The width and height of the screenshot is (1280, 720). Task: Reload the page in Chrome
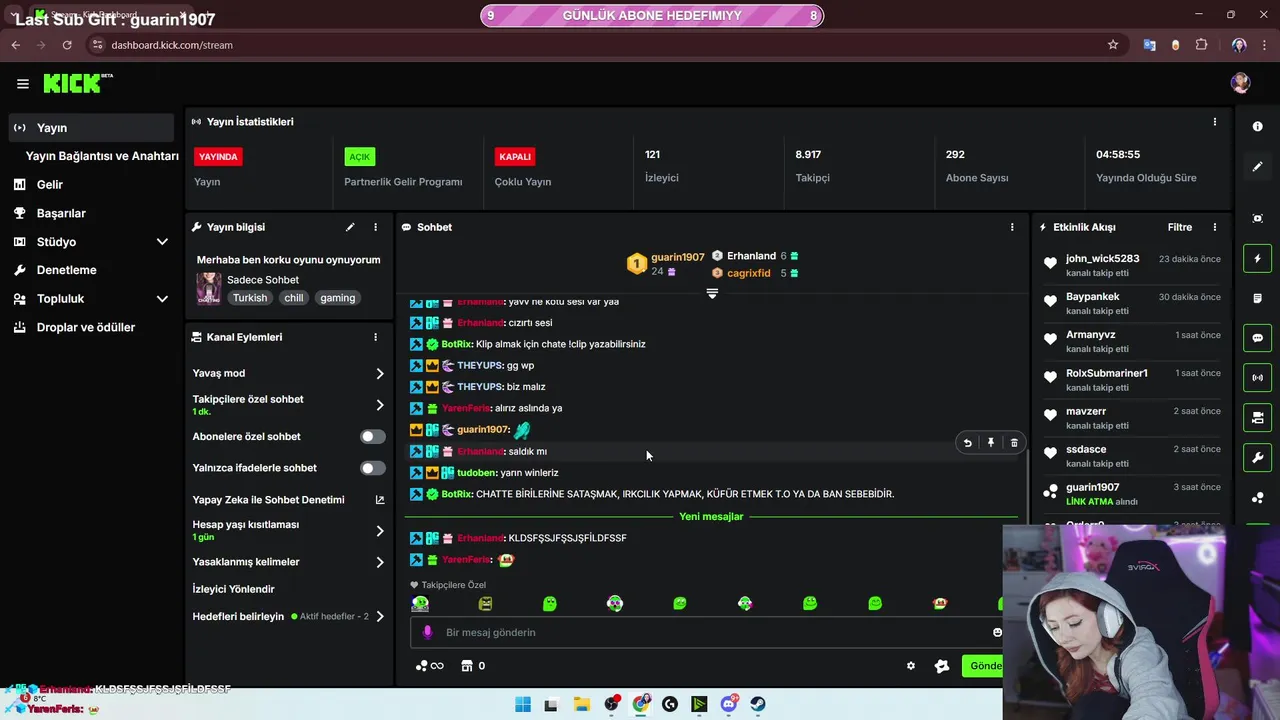click(67, 45)
